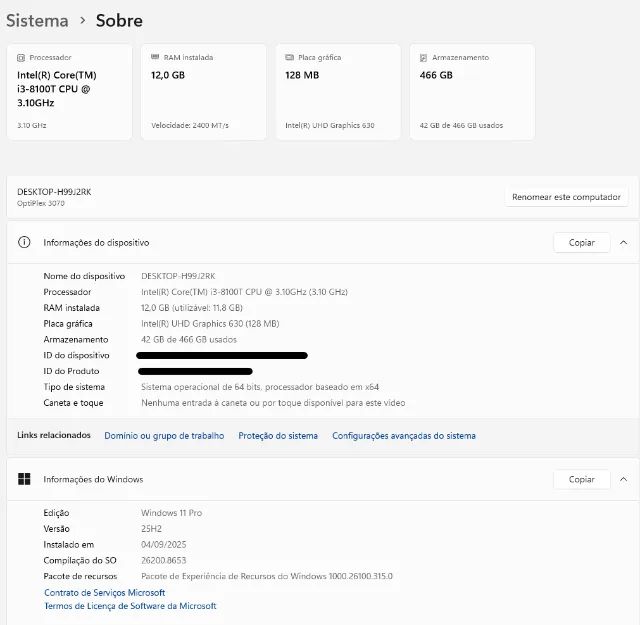Click the Informações do Windows heading
Image resolution: width=640 pixels, height=625 pixels.
[93, 479]
